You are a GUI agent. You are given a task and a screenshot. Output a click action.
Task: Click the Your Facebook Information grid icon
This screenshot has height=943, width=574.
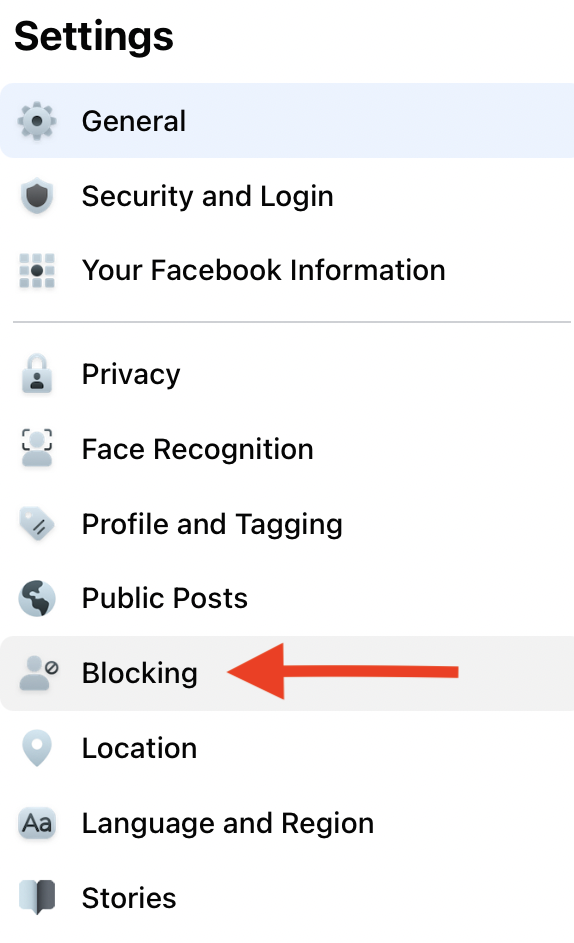[37, 270]
